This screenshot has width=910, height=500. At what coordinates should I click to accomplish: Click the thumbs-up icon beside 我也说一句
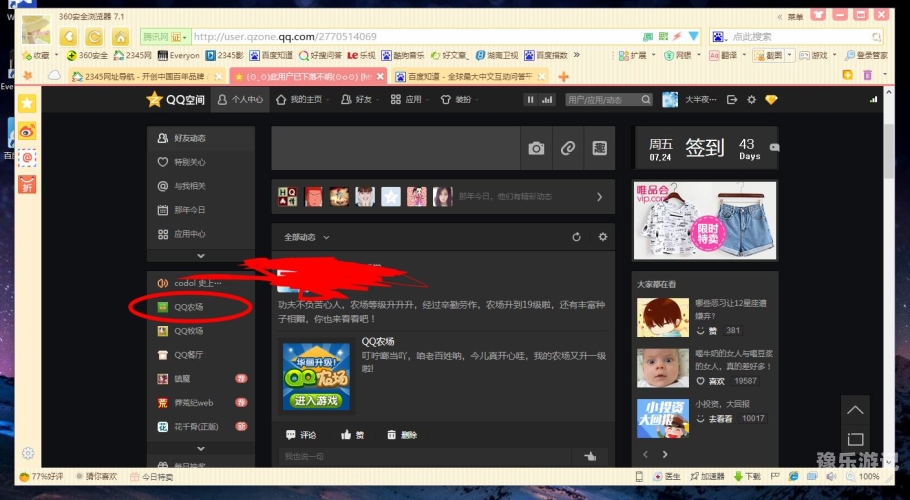pyautogui.click(x=590, y=456)
